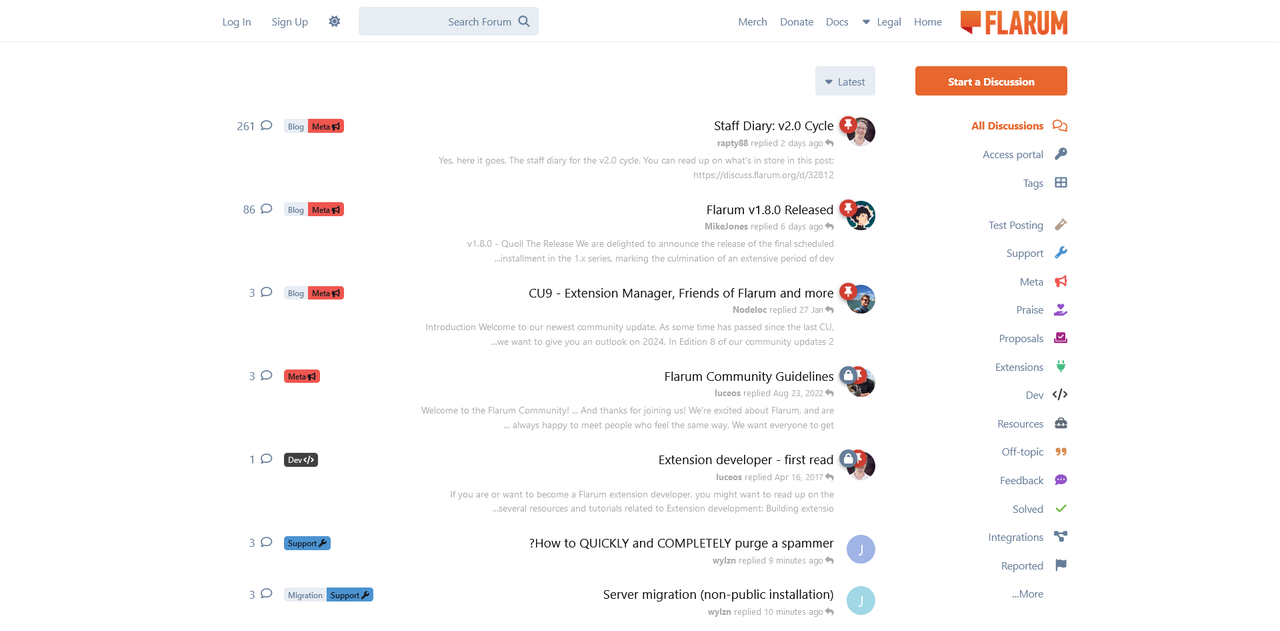Open the Flarum v1.8.0 Released discussion
Image resolution: width=1280 pixels, height=631 pixels.
pos(770,210)
